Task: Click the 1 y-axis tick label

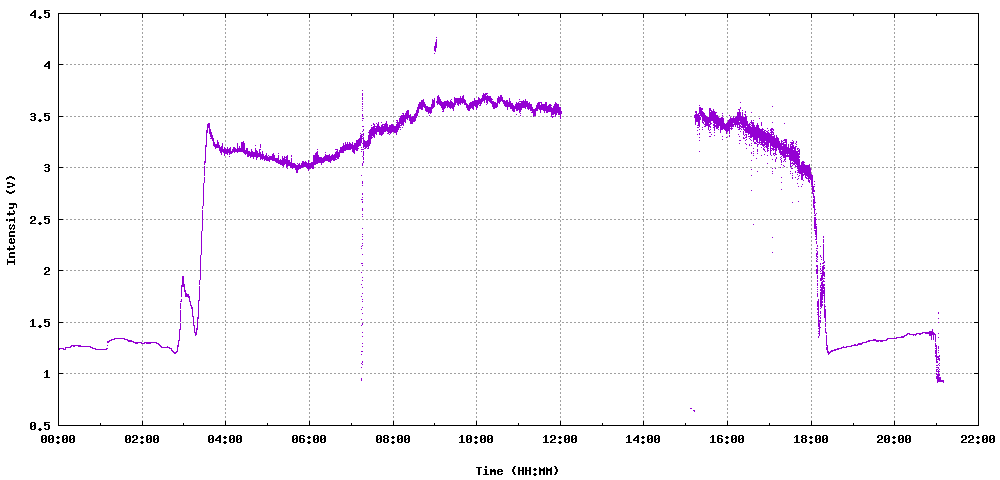Action: pyautogui.click(x=47, y=374)
